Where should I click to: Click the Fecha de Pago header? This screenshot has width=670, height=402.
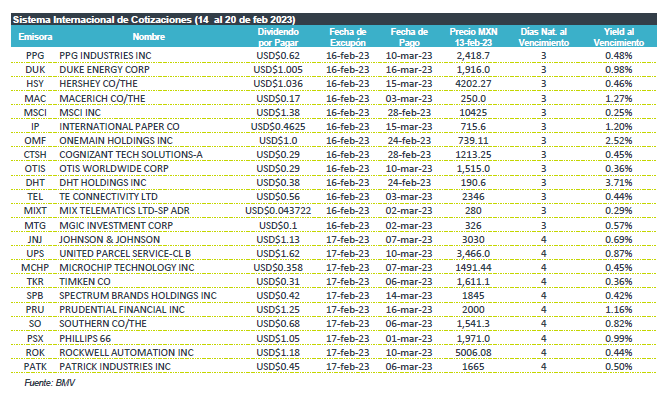pyautogui.click(x=409, y=37)
